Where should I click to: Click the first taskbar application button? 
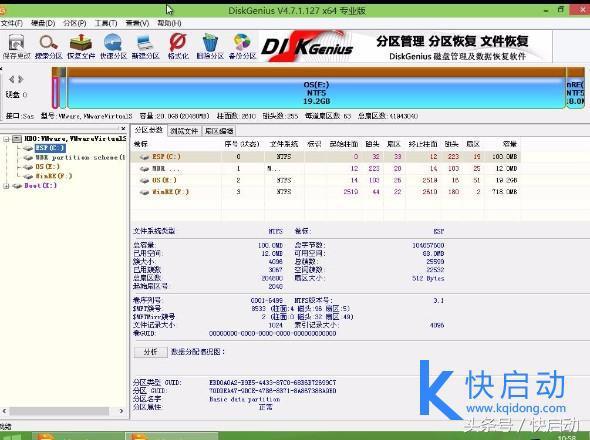pos(77,436)
